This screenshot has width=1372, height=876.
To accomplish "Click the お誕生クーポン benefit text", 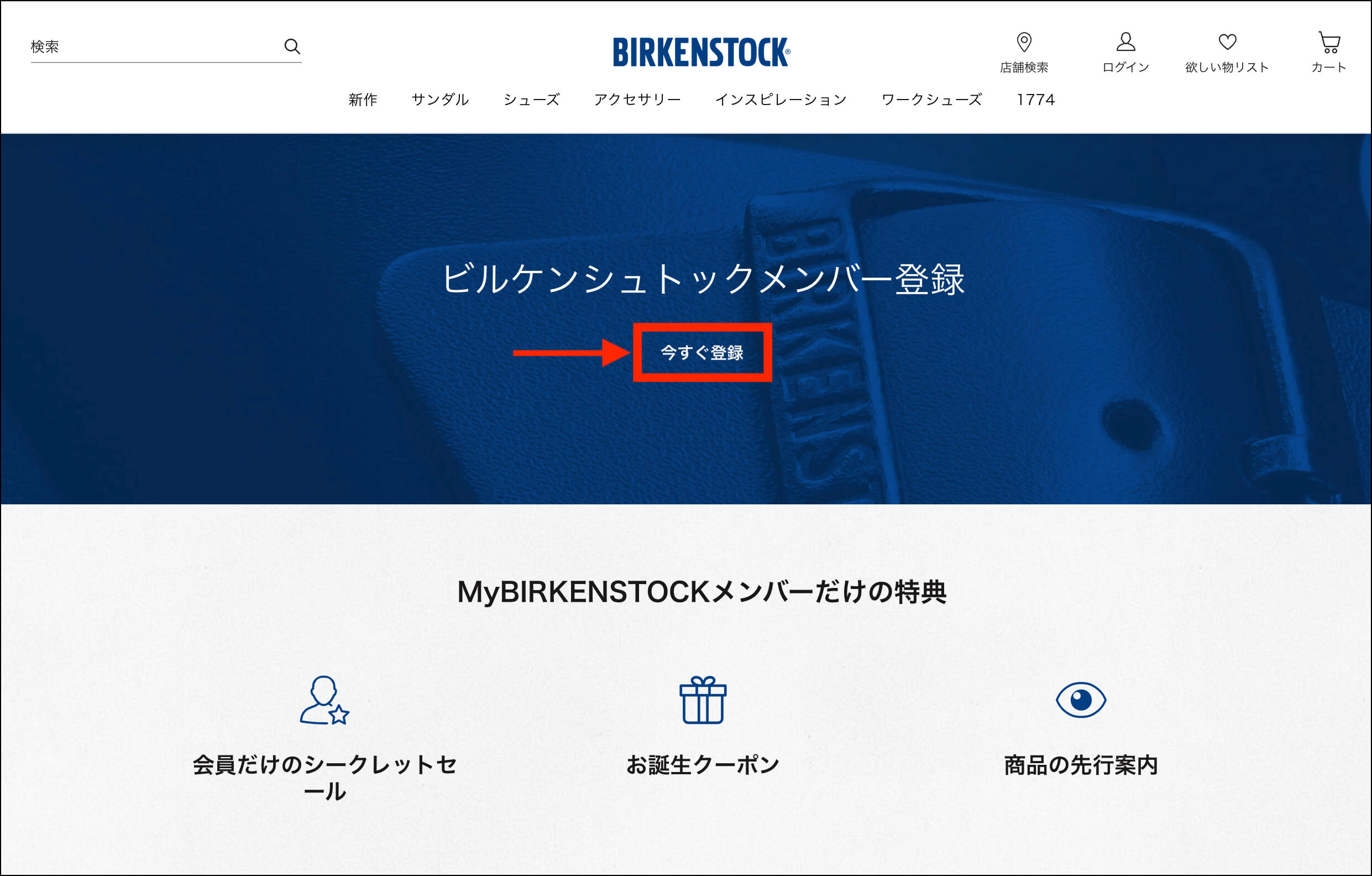I will tap(703, 765).
